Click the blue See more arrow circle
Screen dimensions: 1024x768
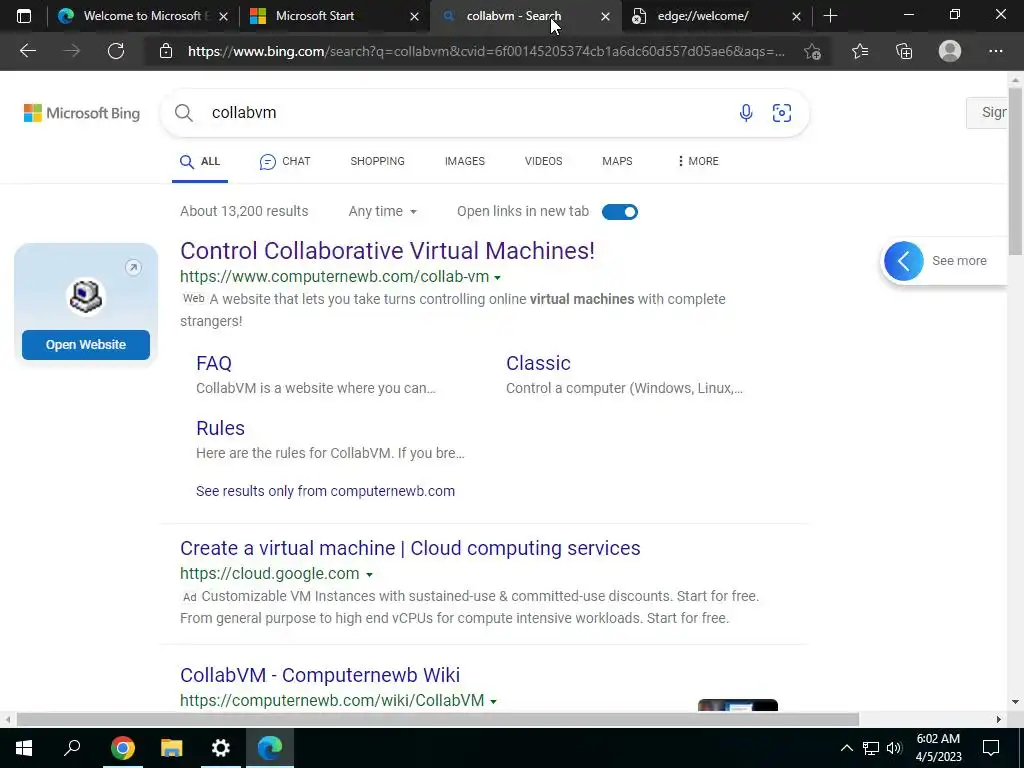(904, 261)
